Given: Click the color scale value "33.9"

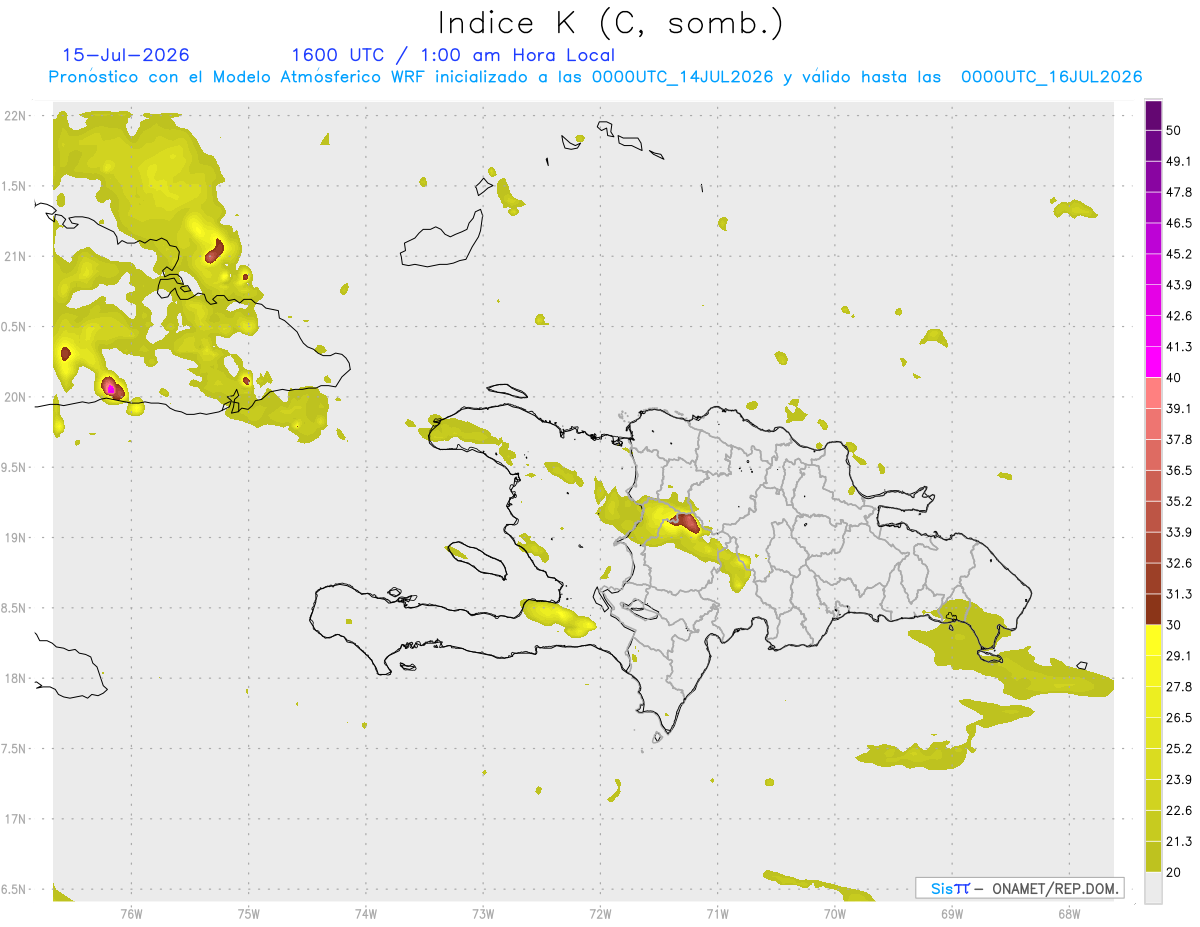Looking at the screenshot, I should point(1179,532).
